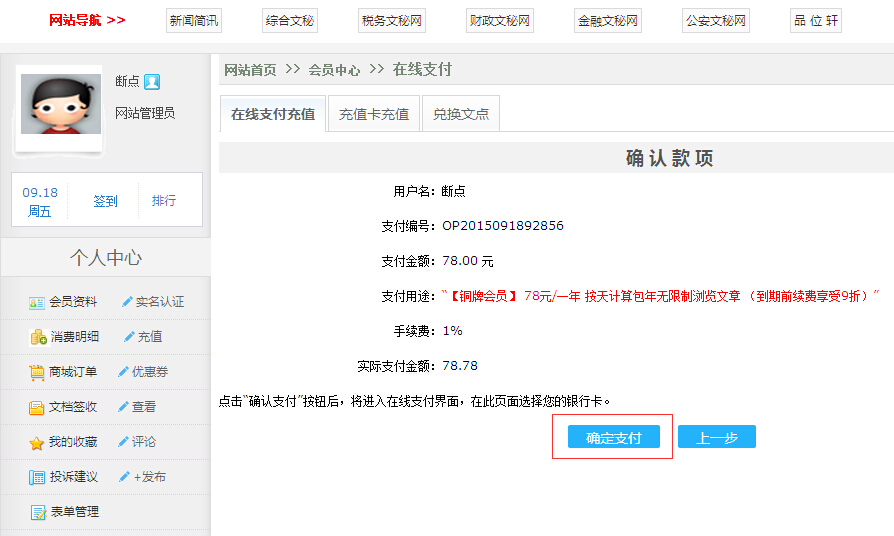Click the 商城订单 shopping cart icon
The image size is (894, 536).
37,372
